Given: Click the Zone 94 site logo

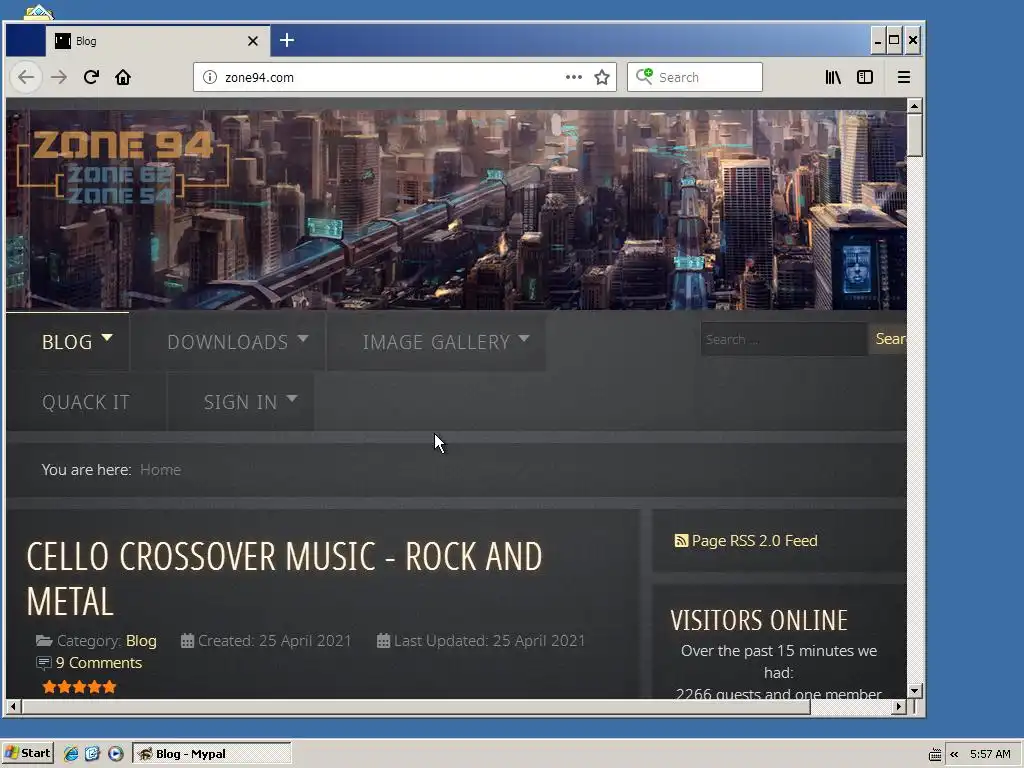Looking at the screenshot, I should point(123,168).
